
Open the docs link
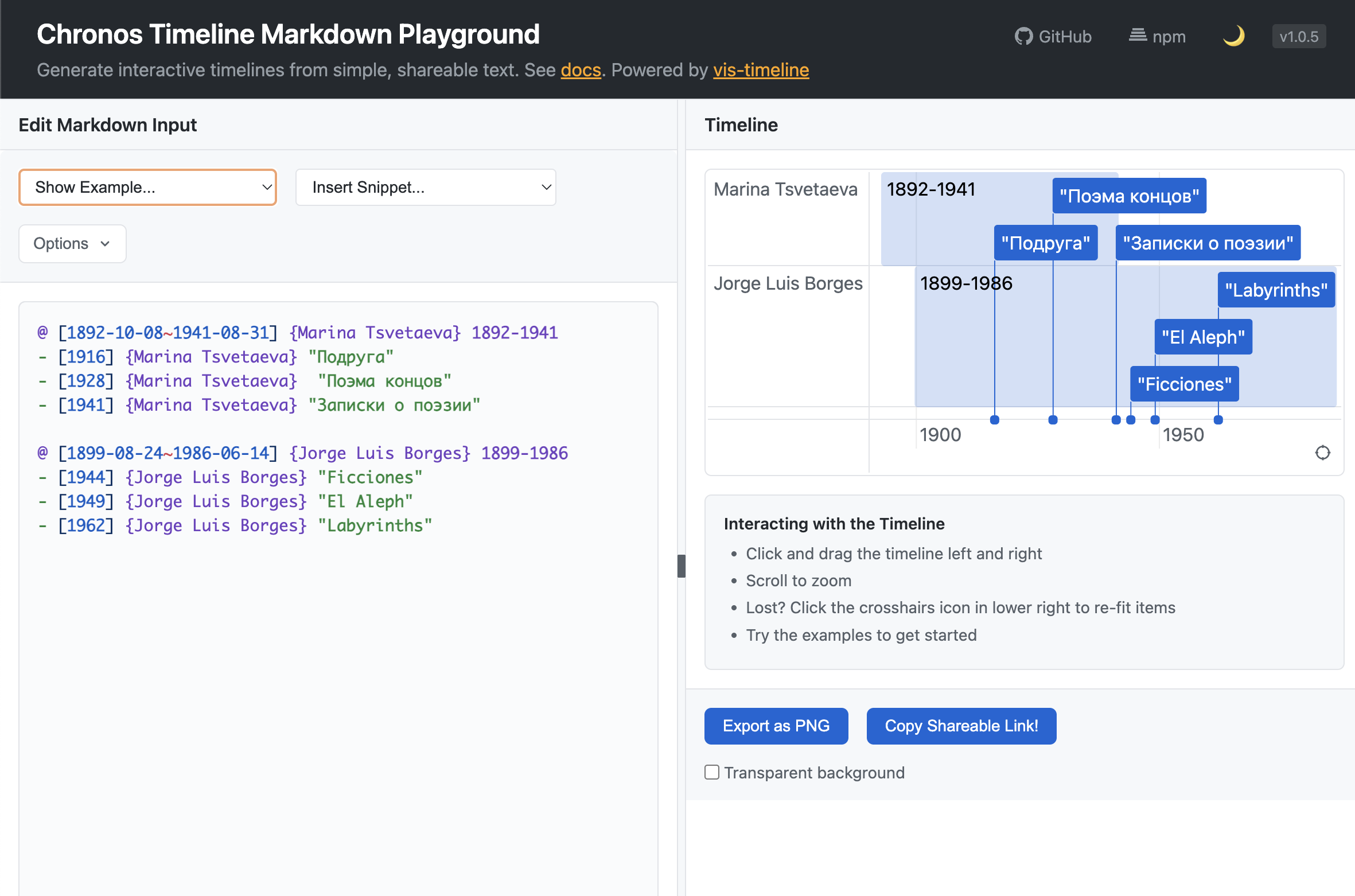(581, 70)
